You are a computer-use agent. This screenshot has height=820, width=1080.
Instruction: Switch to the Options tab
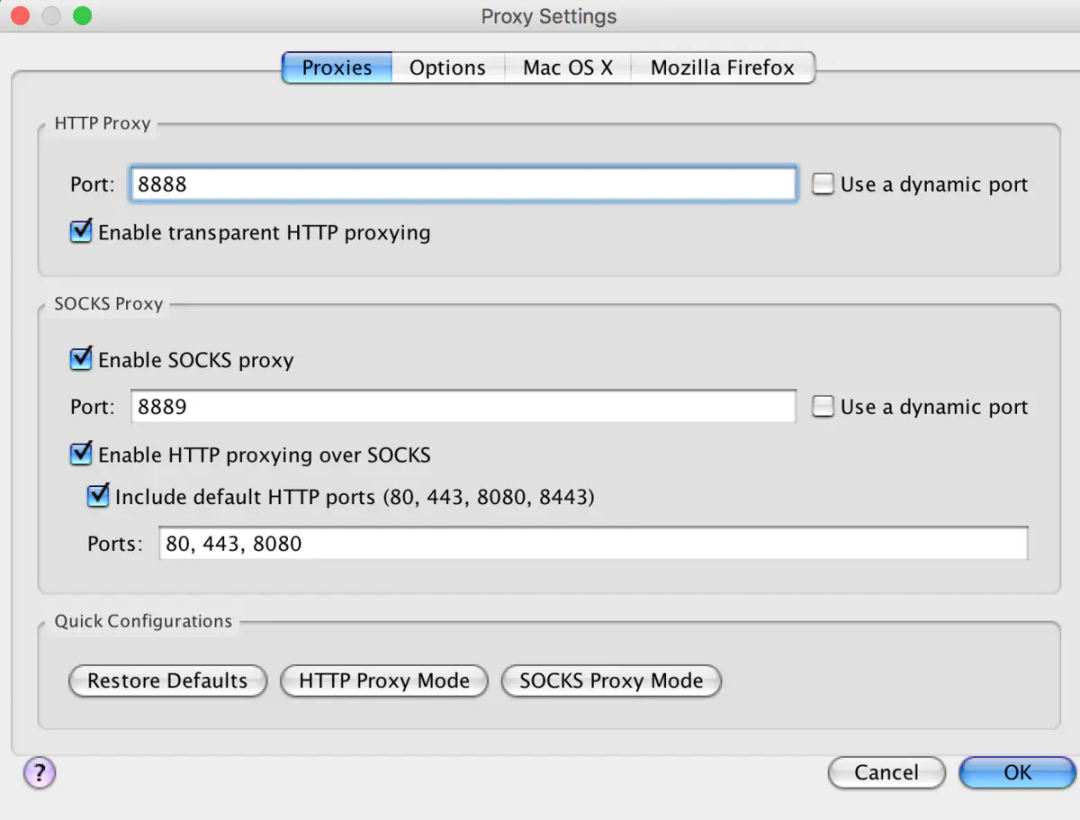click(447, 68)
